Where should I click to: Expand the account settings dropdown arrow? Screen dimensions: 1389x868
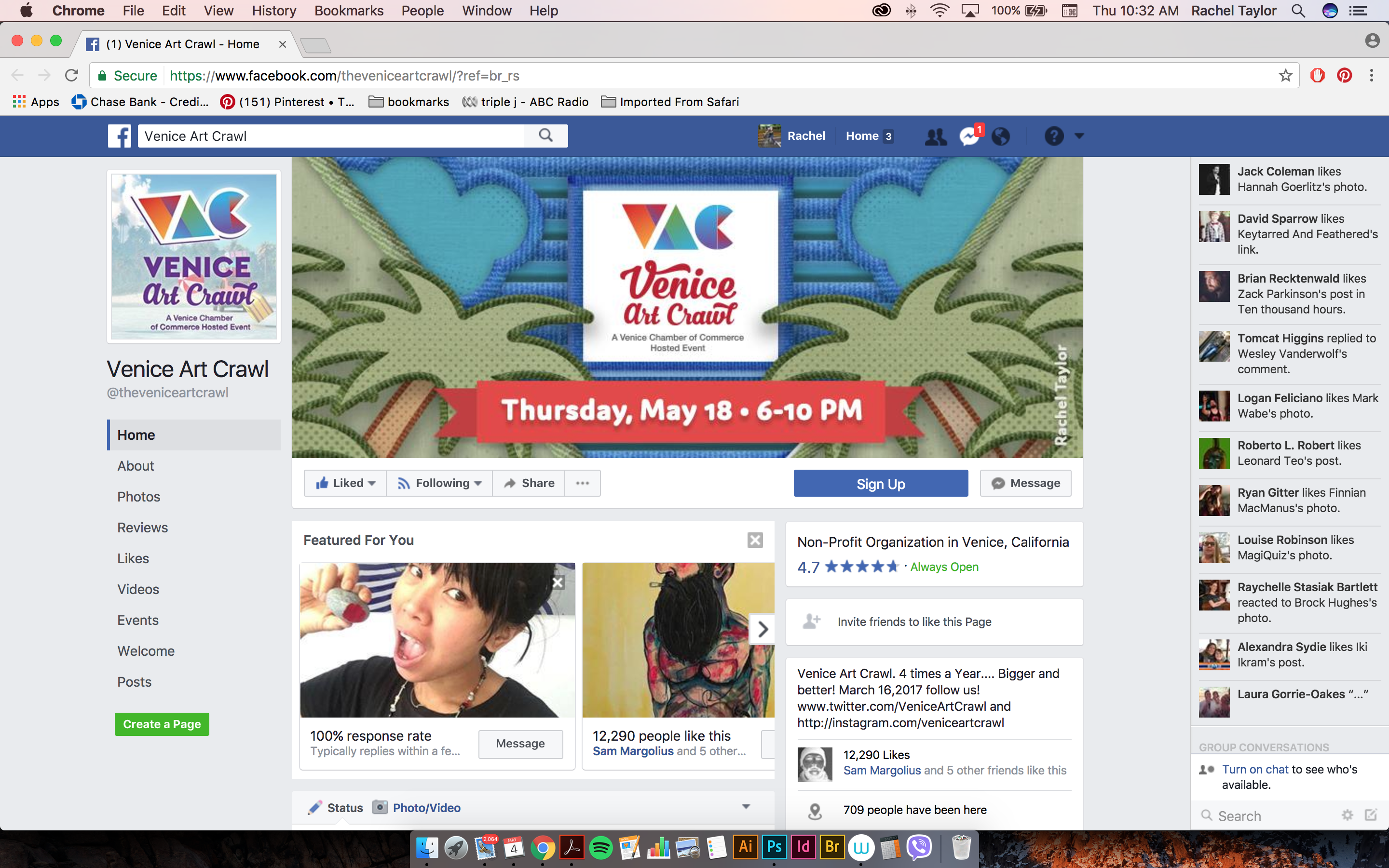coord(1079,136)
